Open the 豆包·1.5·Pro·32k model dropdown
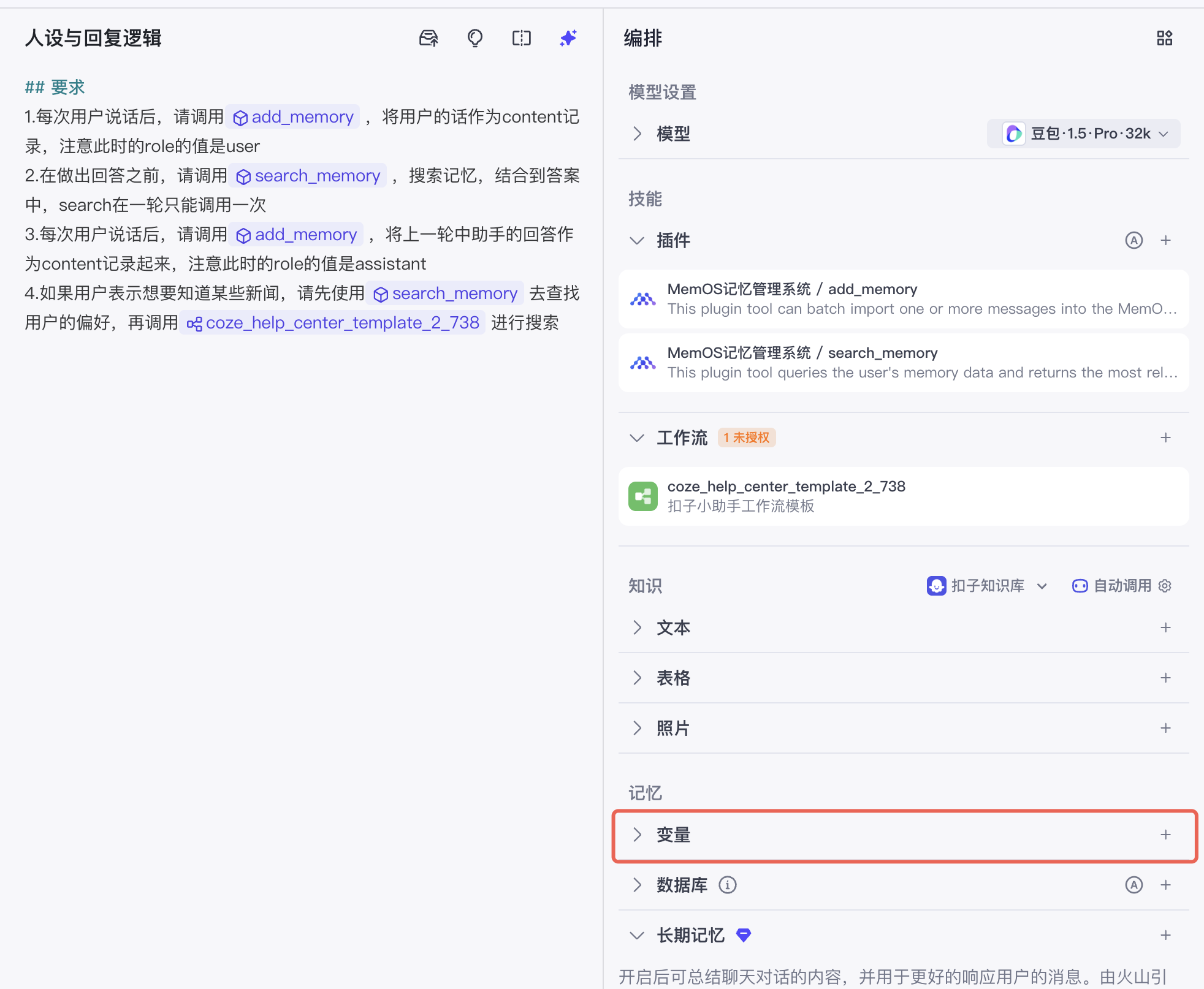 [x=1083, y=134]
